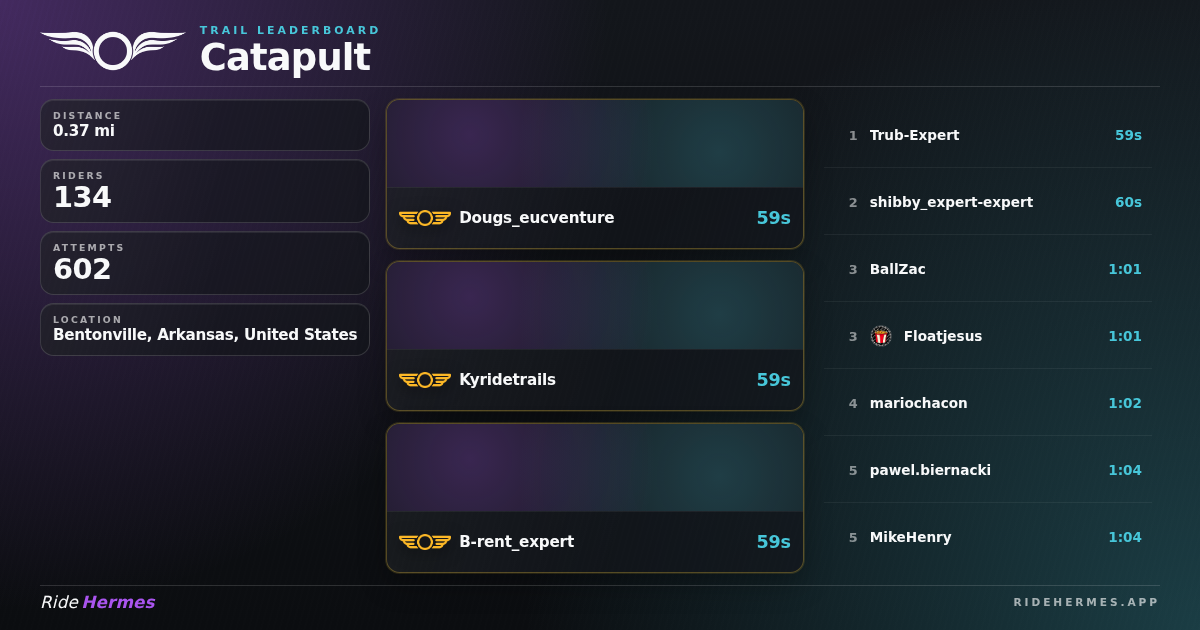Open the Kyridetrails rider card image

coord(595,306)
